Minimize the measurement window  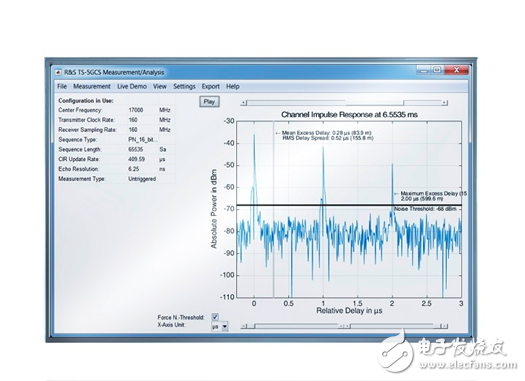424,70
